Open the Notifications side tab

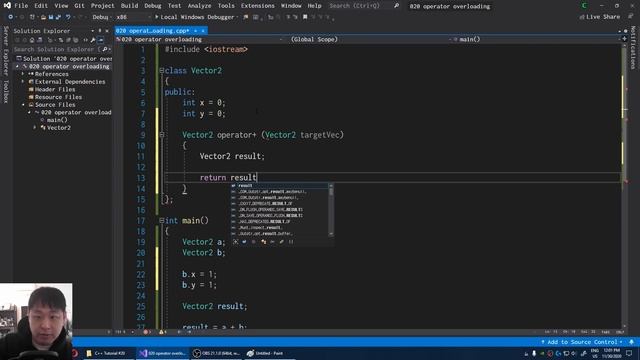(x=633, y=47)
